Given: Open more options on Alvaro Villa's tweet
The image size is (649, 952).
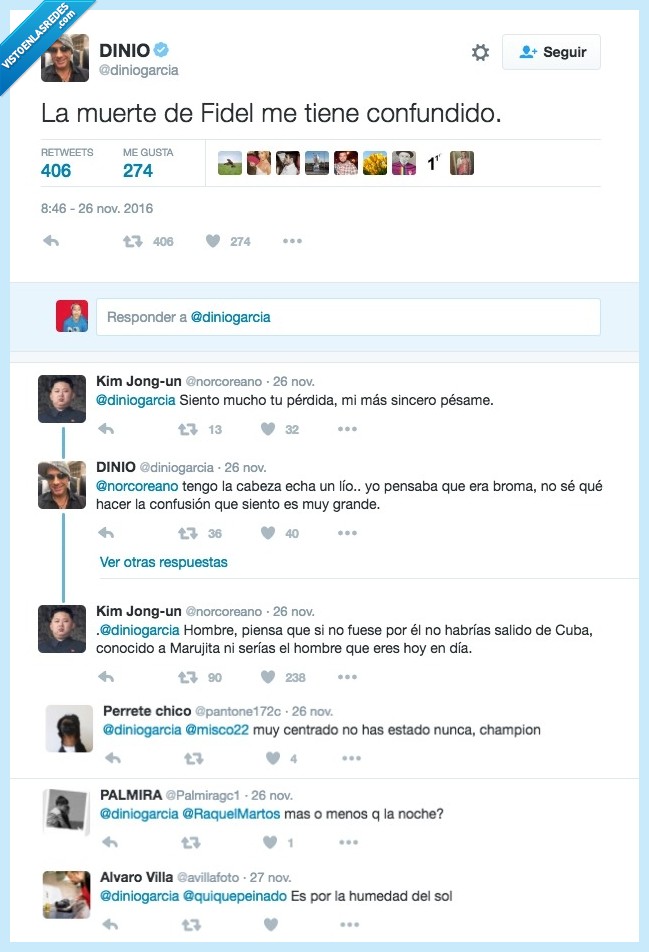Looking at the screenshot, I should pyautogui.click(x=349, y=925).
